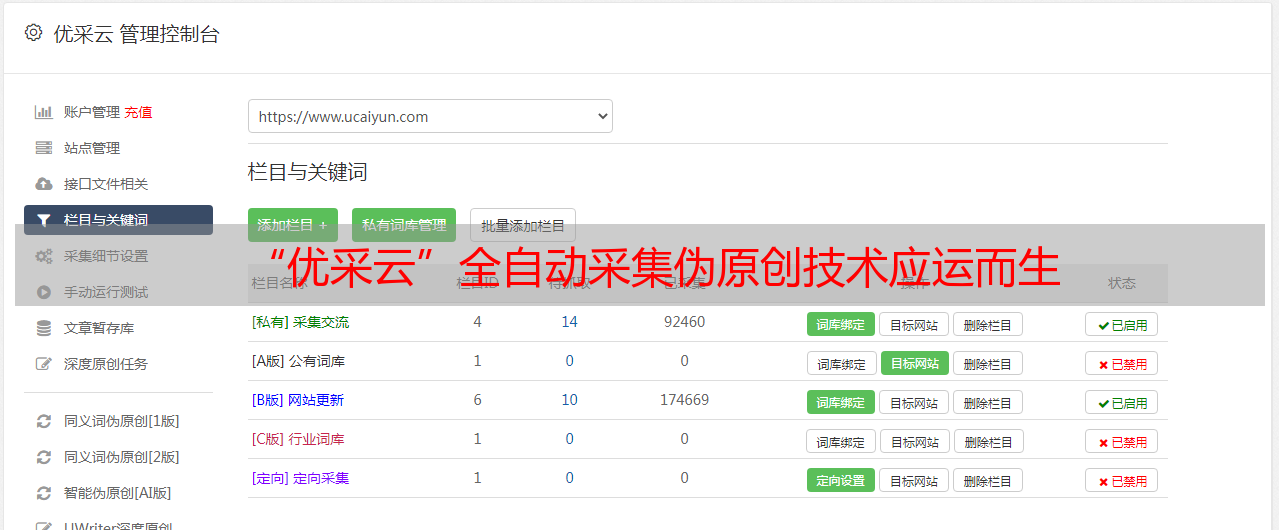Click the refresh icon for 同义词伪原创[1版]

[x=44, y=421]
